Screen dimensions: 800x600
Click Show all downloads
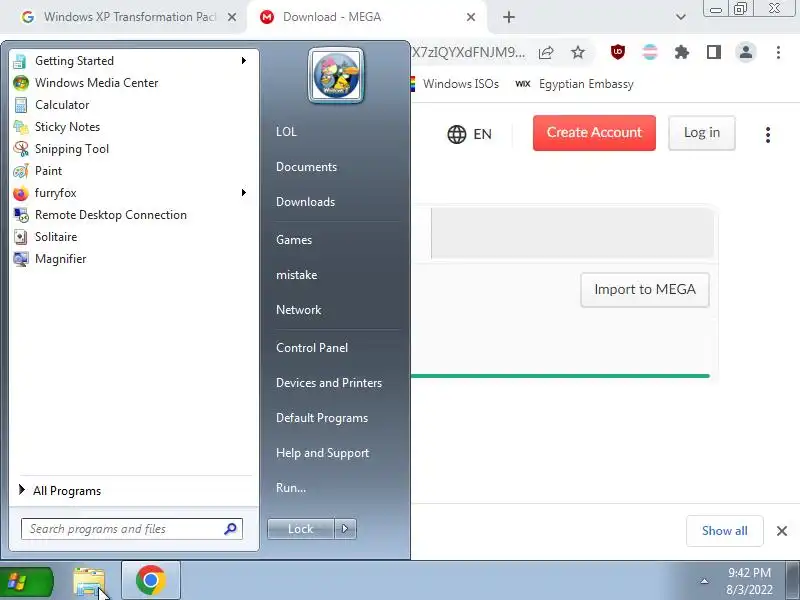[724, 531]
